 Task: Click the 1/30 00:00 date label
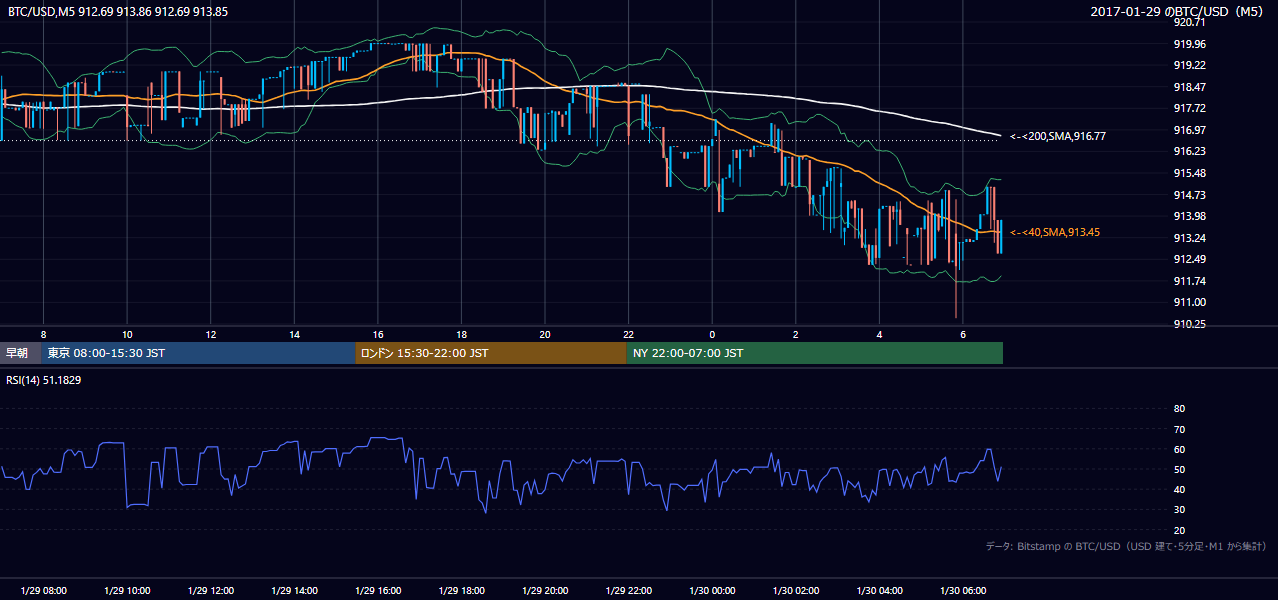712,591
